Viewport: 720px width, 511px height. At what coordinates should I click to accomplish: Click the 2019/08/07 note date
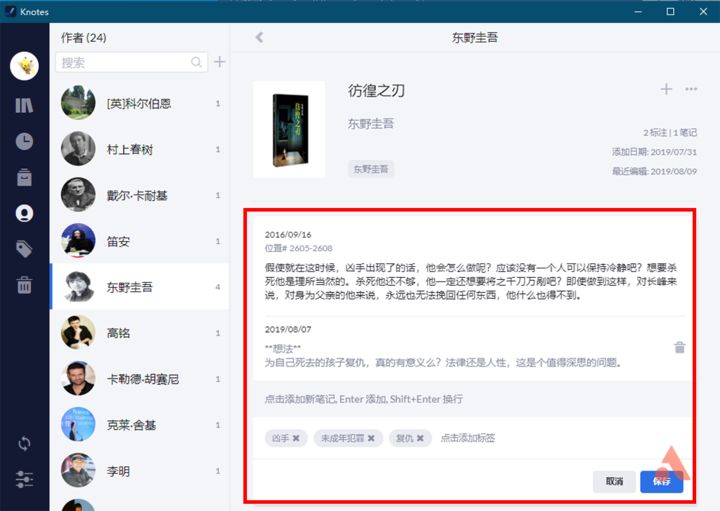(x=288, y=329)
